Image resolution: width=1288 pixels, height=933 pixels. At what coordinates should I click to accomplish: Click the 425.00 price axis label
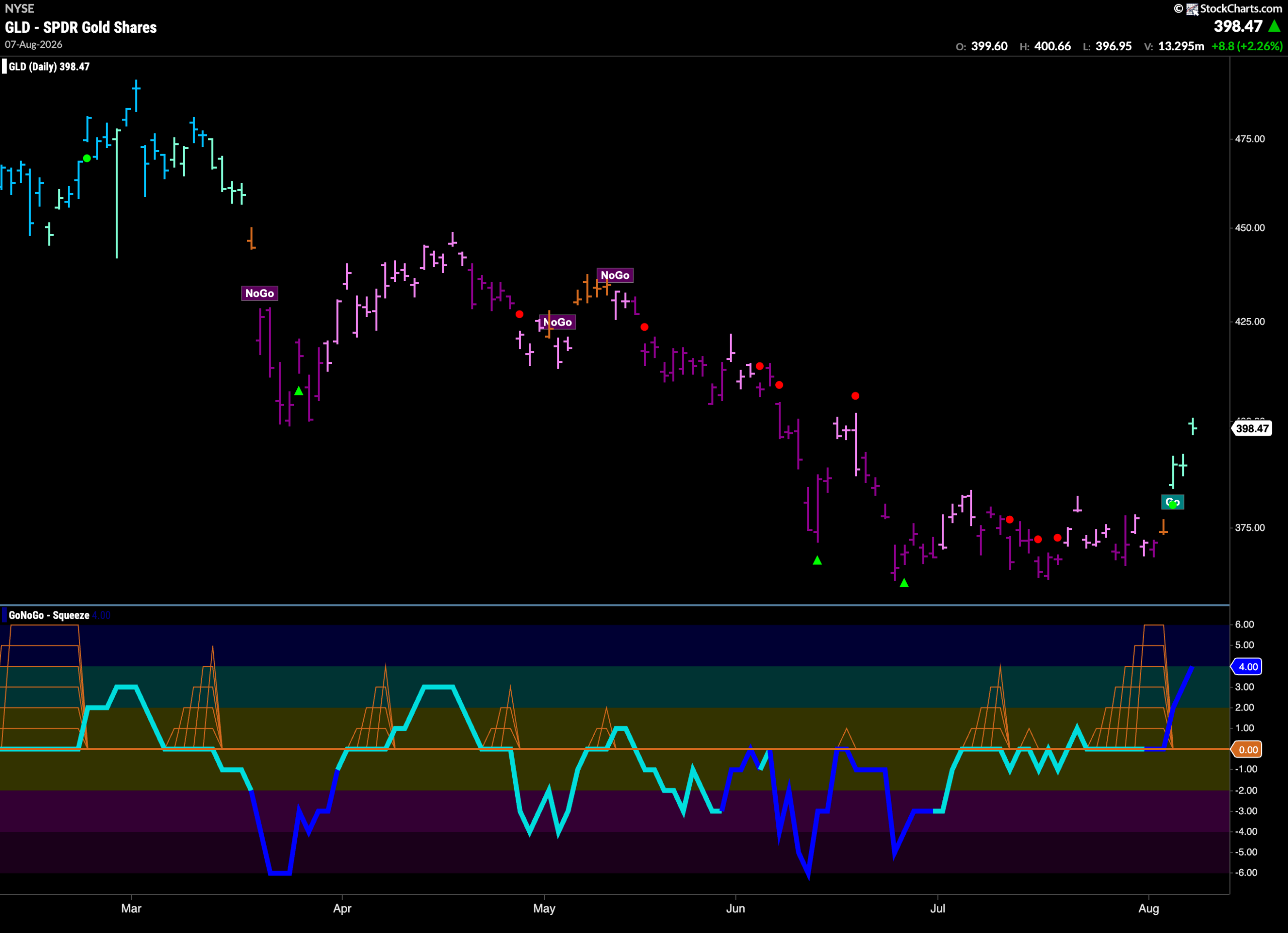[x=1250, y=322]
